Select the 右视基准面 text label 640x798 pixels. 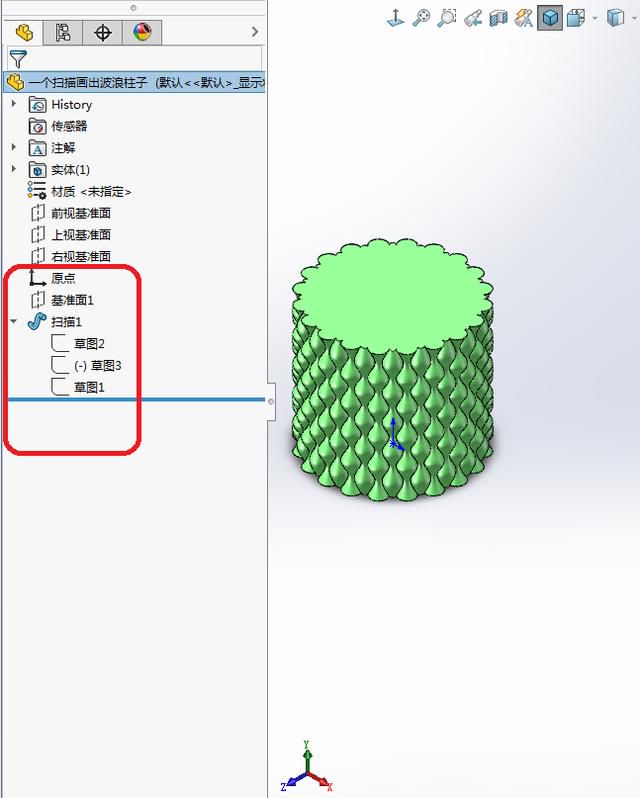point(81,256)
